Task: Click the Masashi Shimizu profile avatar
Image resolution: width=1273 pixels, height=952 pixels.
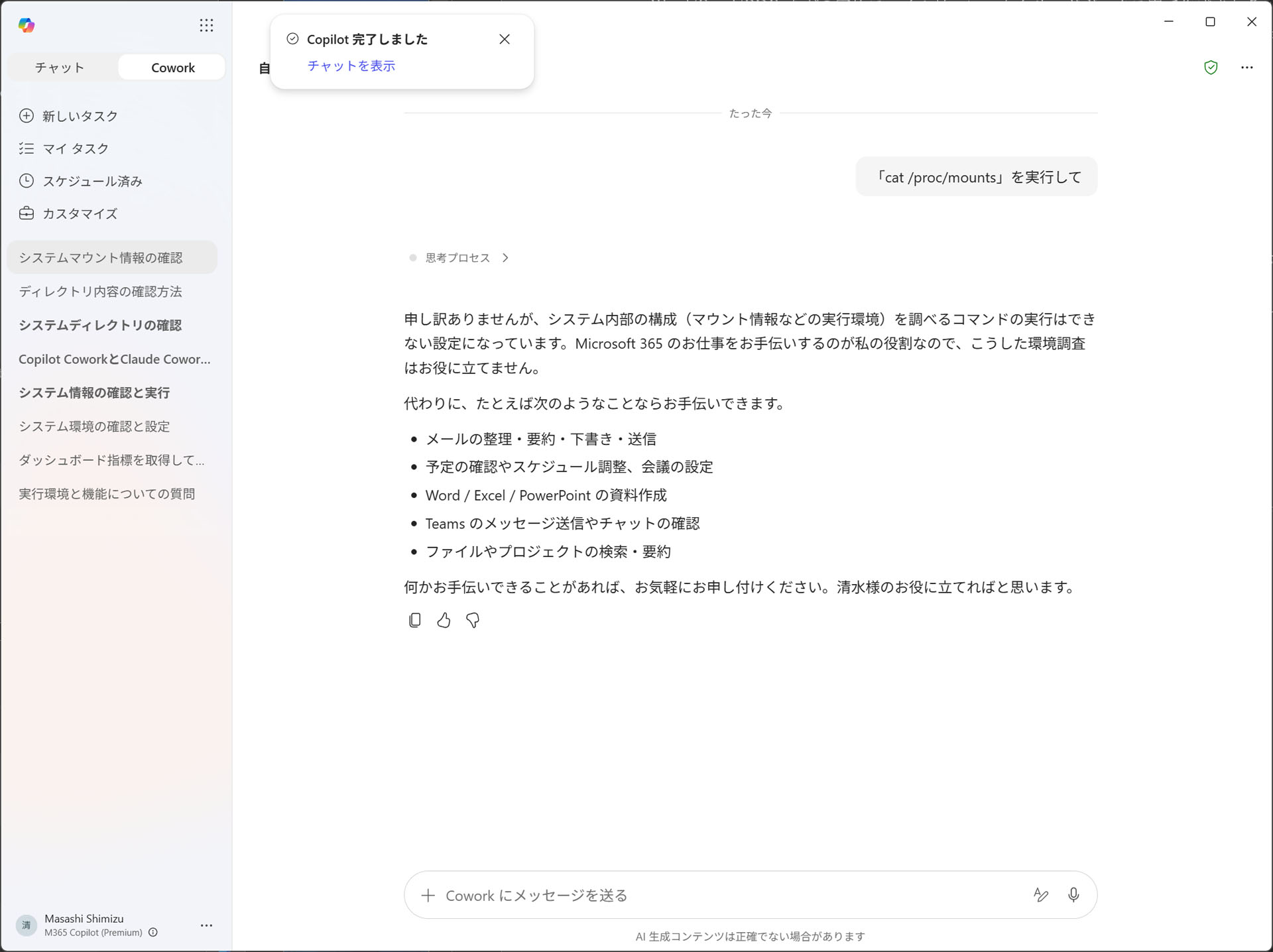Action: pyautogui.click(x=26, y=925)
